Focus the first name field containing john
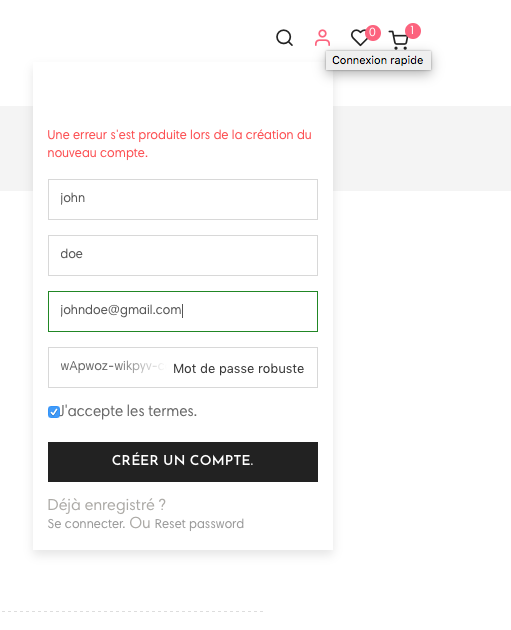The width and height of the screenshot is (511, 630). point(183,199)
